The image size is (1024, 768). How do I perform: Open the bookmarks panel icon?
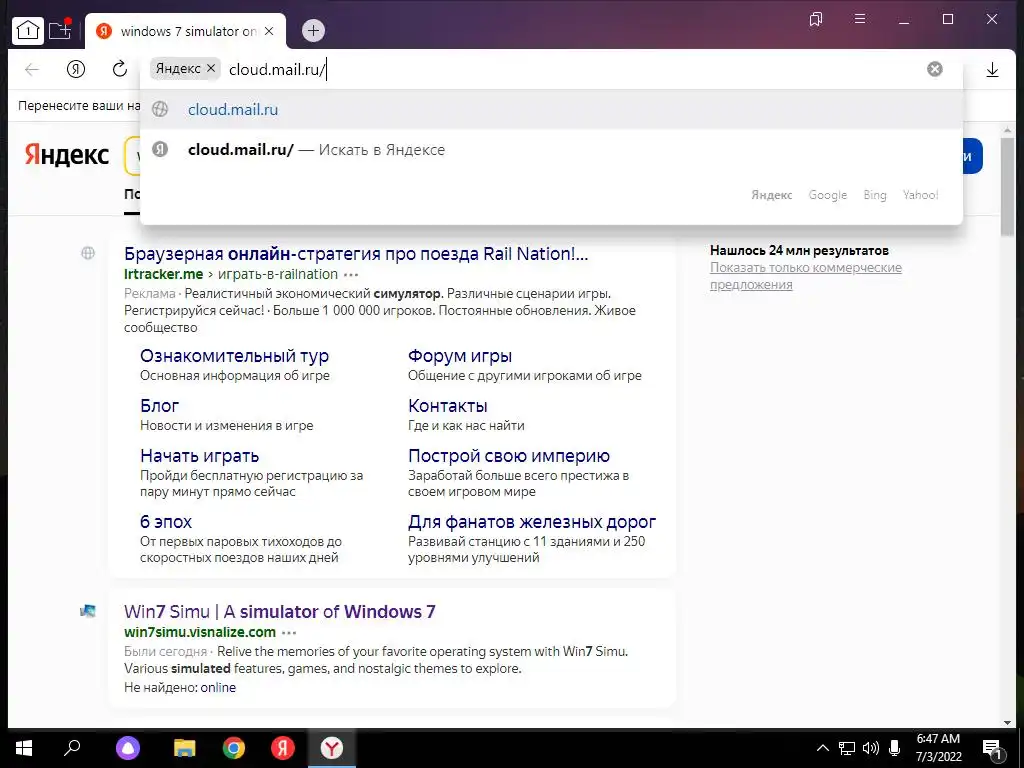pyautogui.click(x=816, y=19)
